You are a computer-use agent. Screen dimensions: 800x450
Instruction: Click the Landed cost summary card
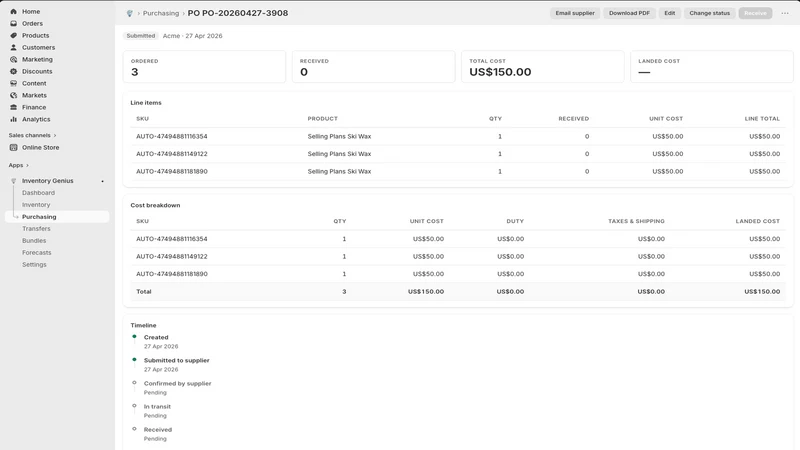tap(712, 66)
